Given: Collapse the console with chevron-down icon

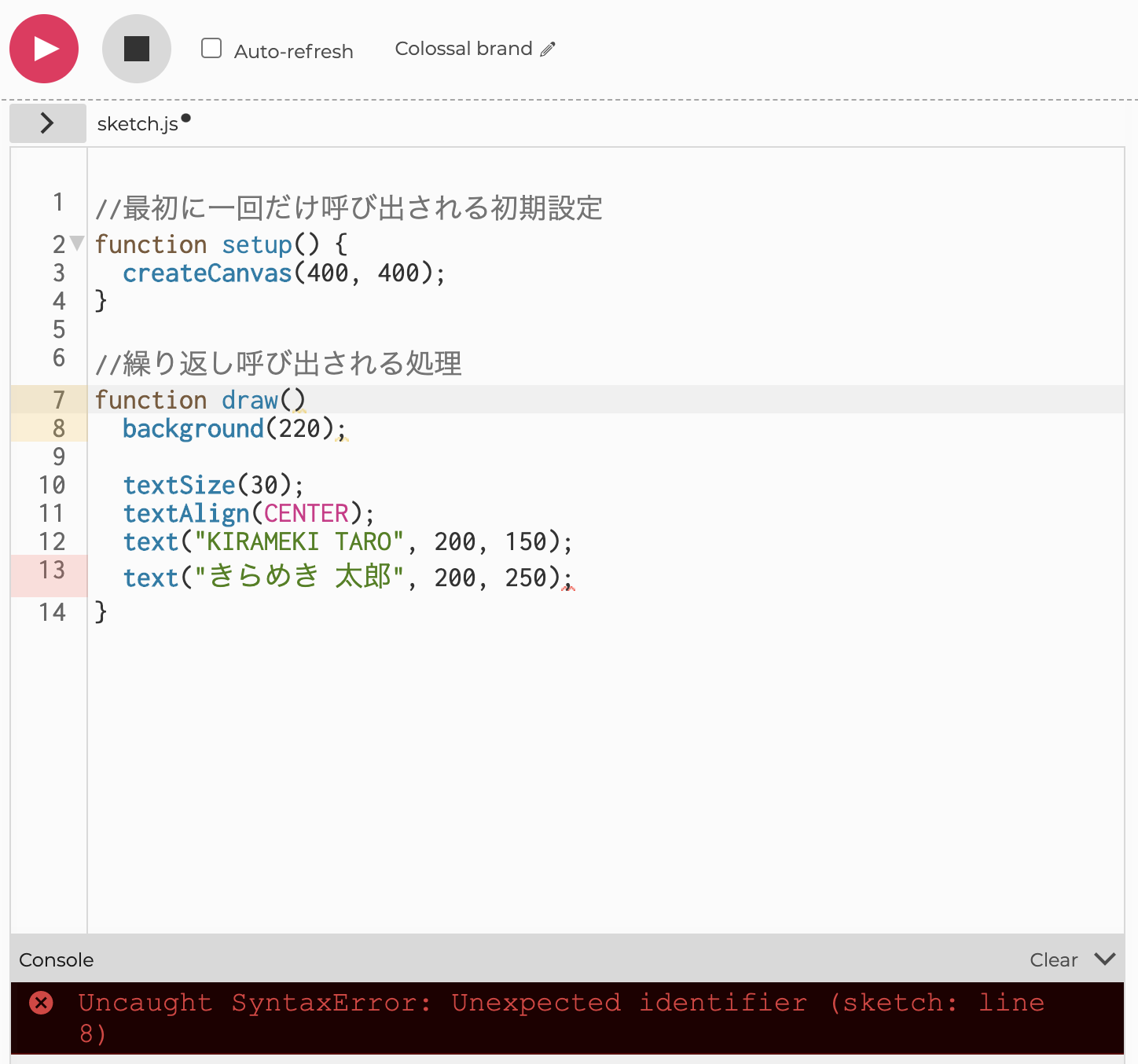Looking at the screenshot, I should coord(1105,959).
